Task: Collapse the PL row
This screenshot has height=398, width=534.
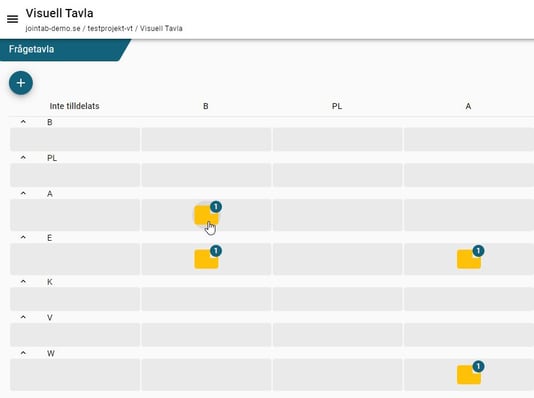Action: click(23, 158)
